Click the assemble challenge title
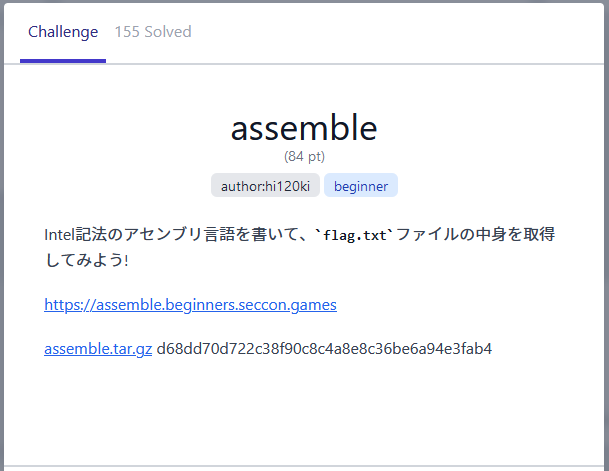This screenshot has height=471, width=609. (304, 127)
